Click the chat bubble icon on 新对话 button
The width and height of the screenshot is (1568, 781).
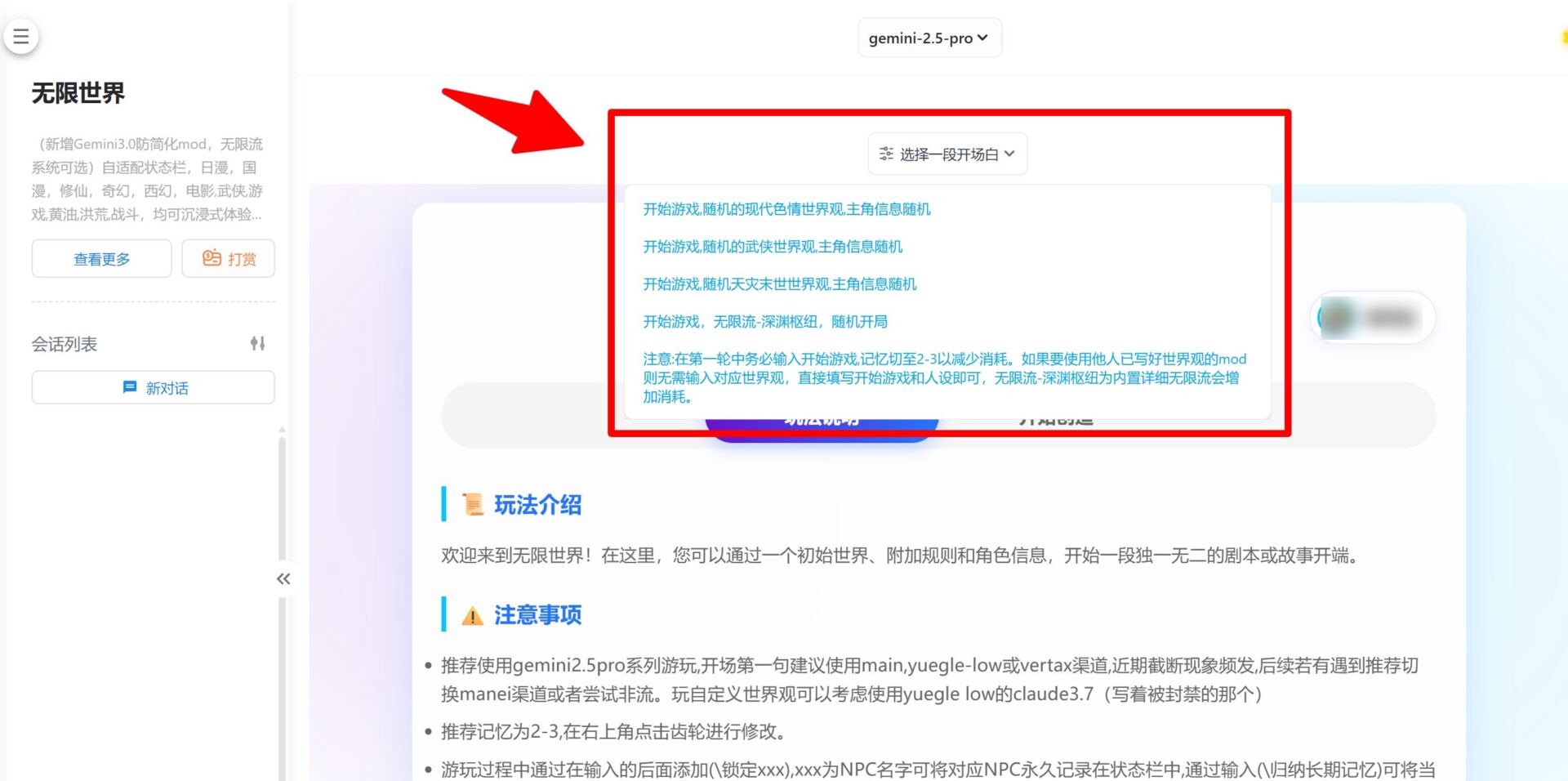[130, 387]
